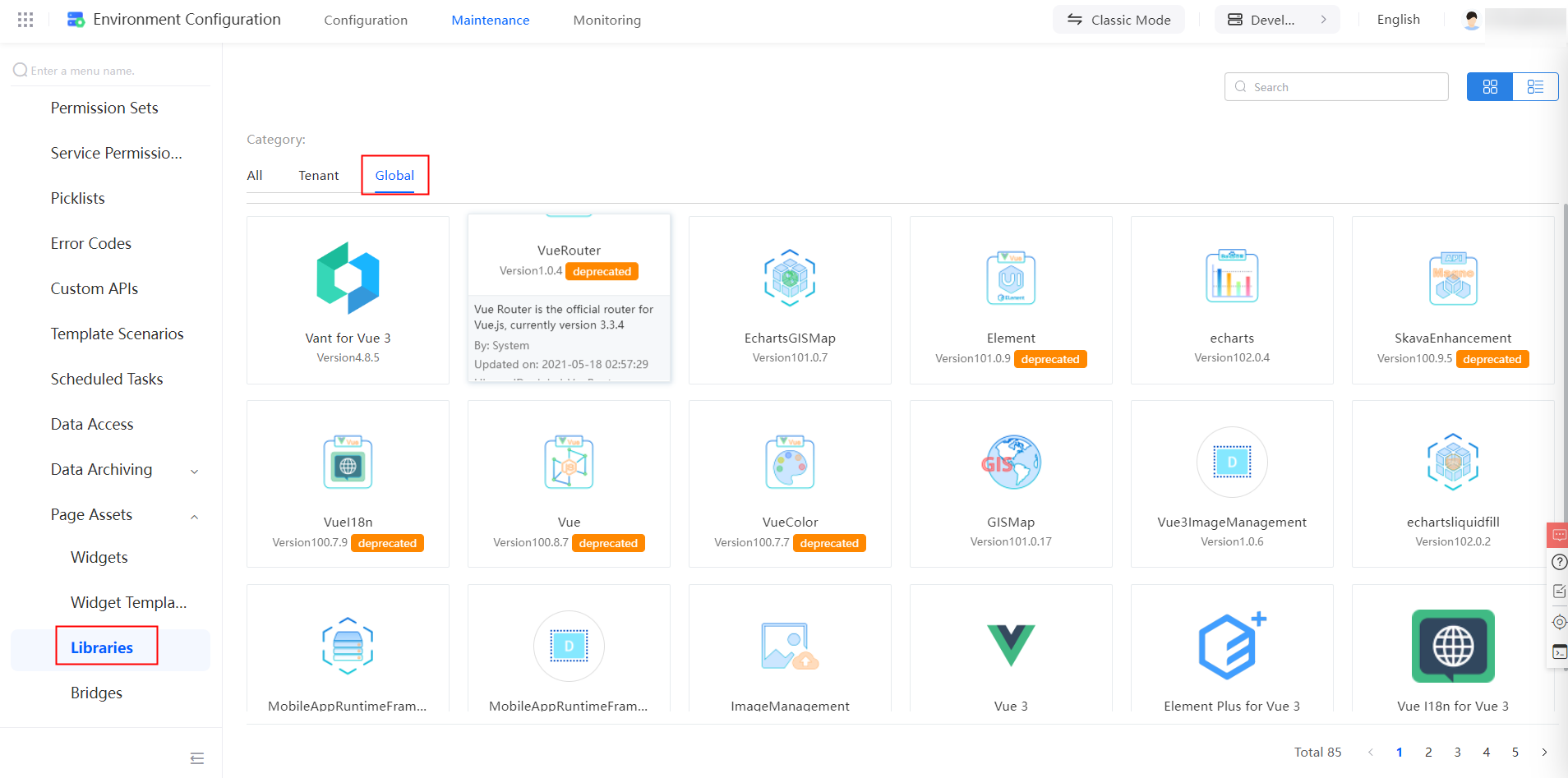This screenshot has height=778, width=1568.
Task: Open the Vue I18n for Vue 3 icon
Action: click(1453, 646)
